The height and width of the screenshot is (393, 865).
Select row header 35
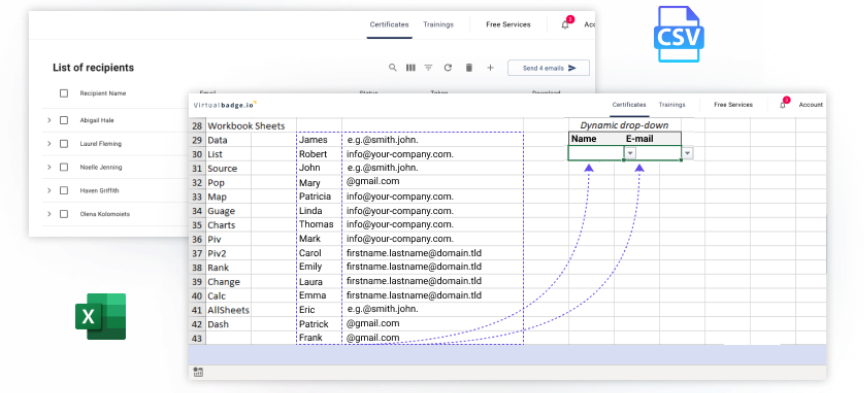pyautogui.click(x=197, y=225)
